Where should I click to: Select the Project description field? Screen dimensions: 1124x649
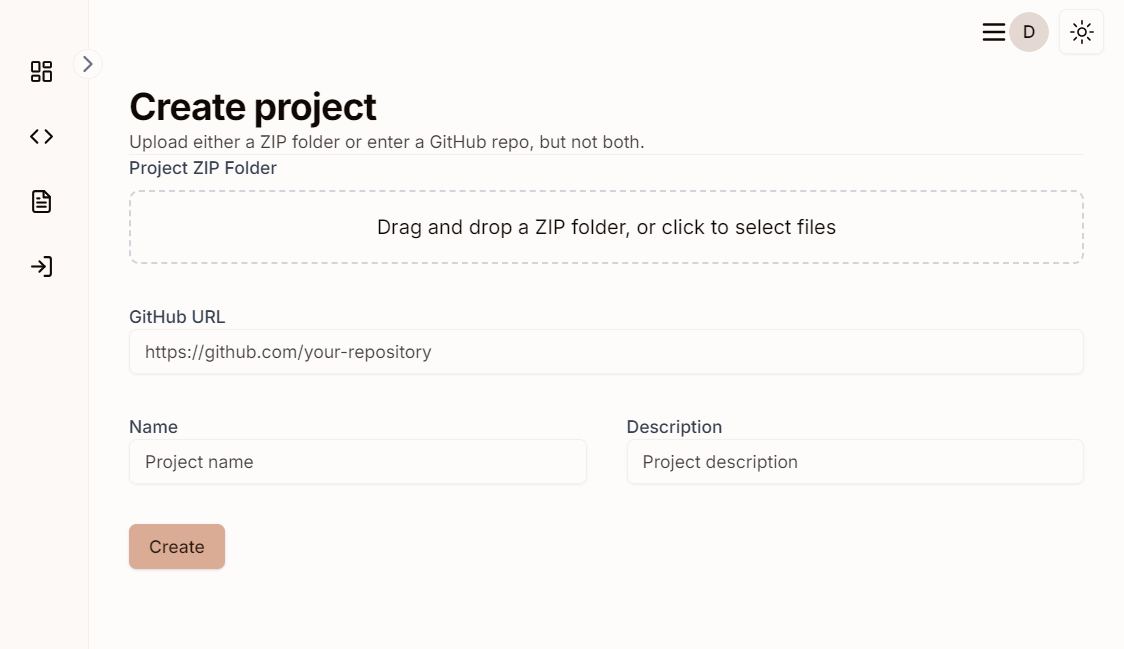coord(854,462)
